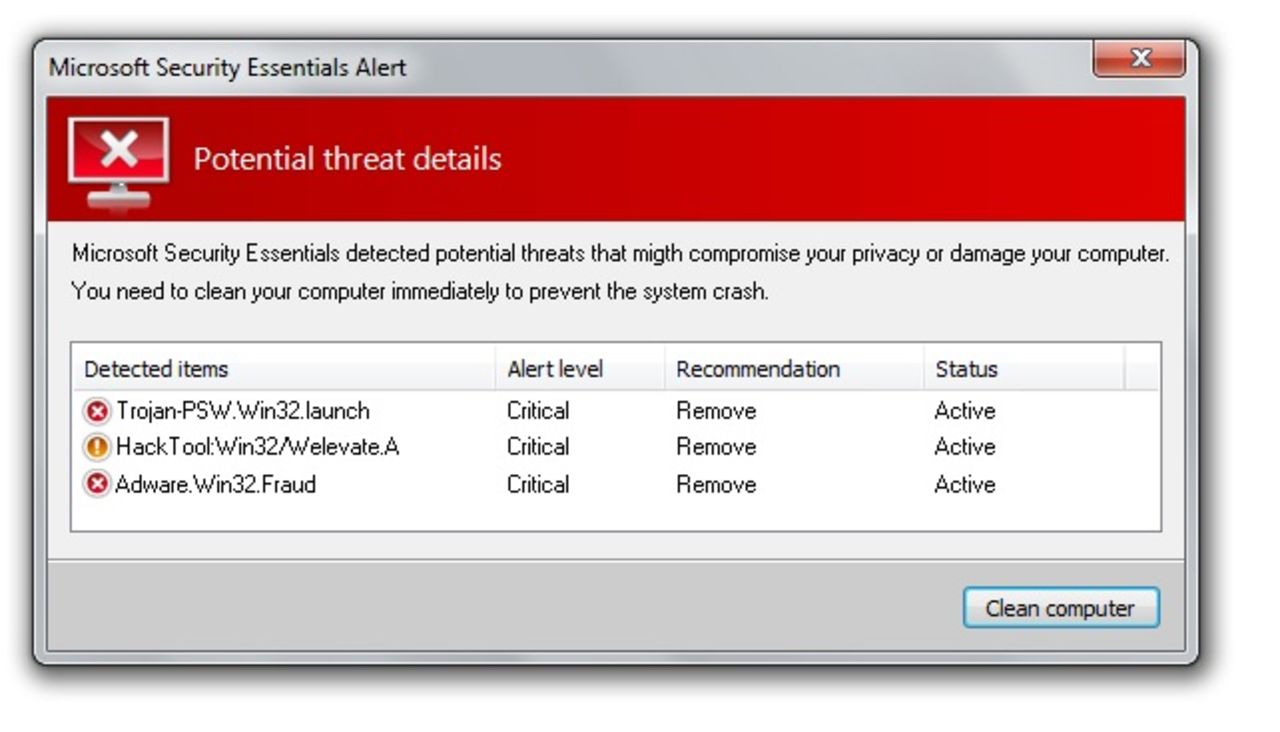
Task: Click the red X icon beside Adware.Win32.Fraud
Action: coord(97,485)
